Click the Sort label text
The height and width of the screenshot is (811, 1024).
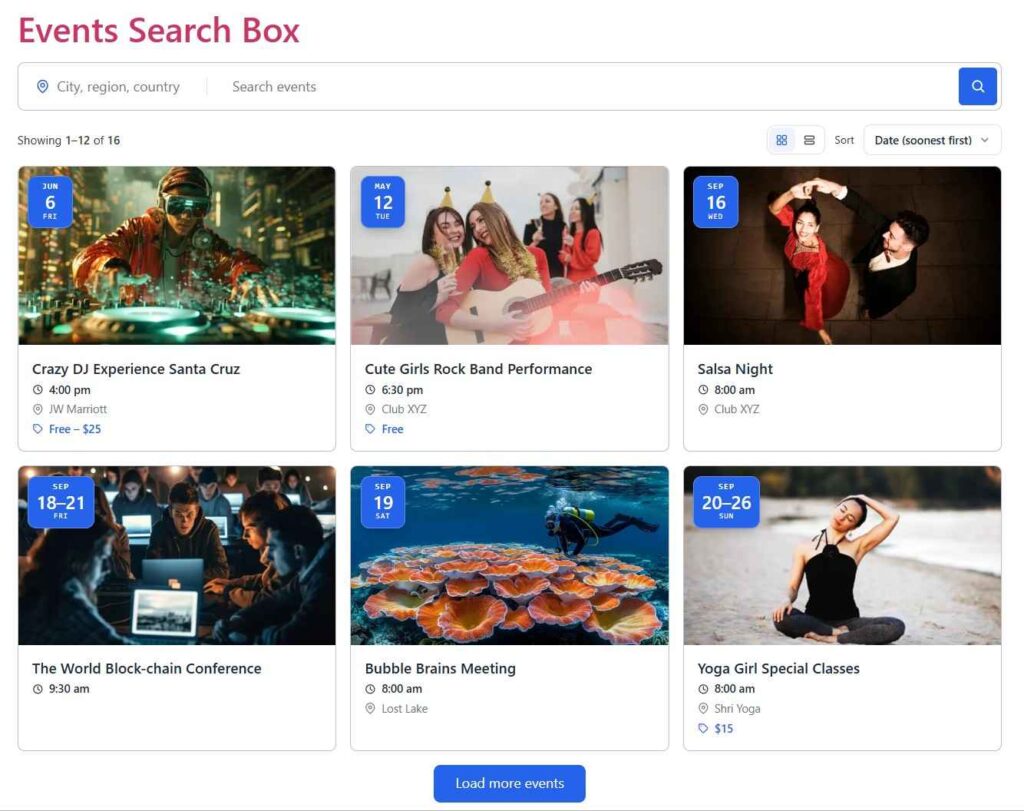click(844, 140)
